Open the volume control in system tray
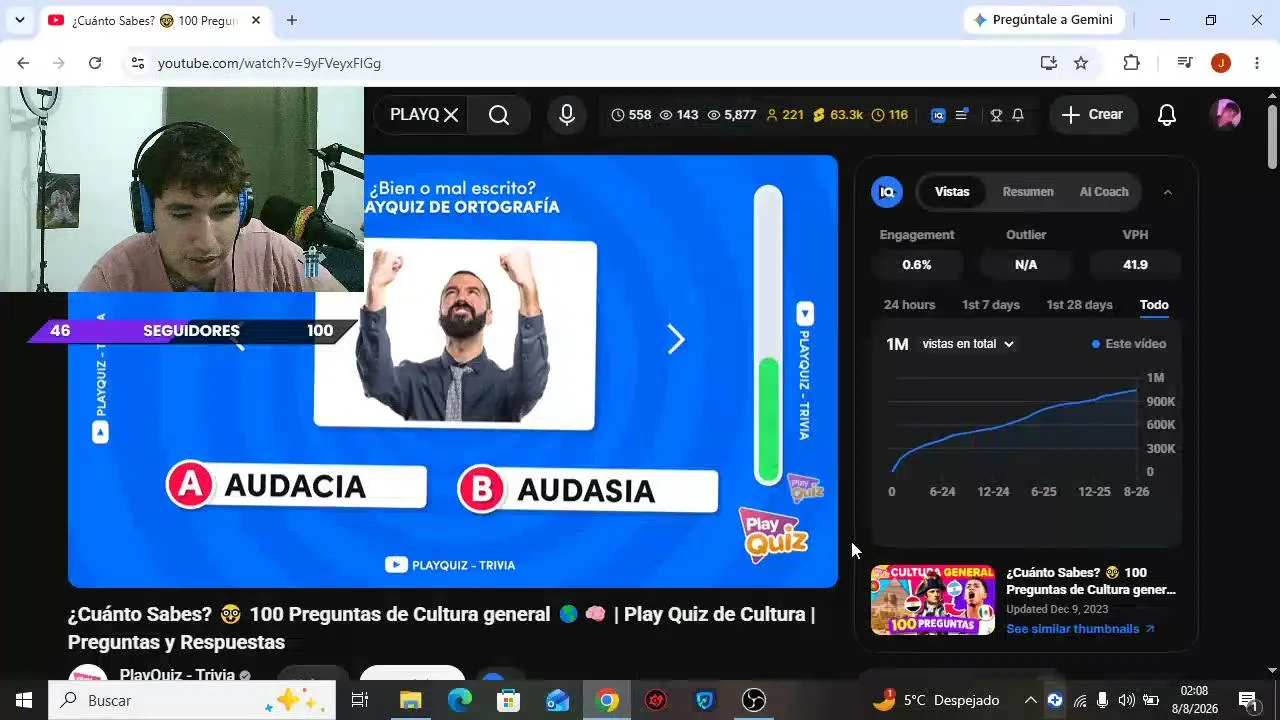The height and width of the screenshot is (720, 1280). (1126, 700)
